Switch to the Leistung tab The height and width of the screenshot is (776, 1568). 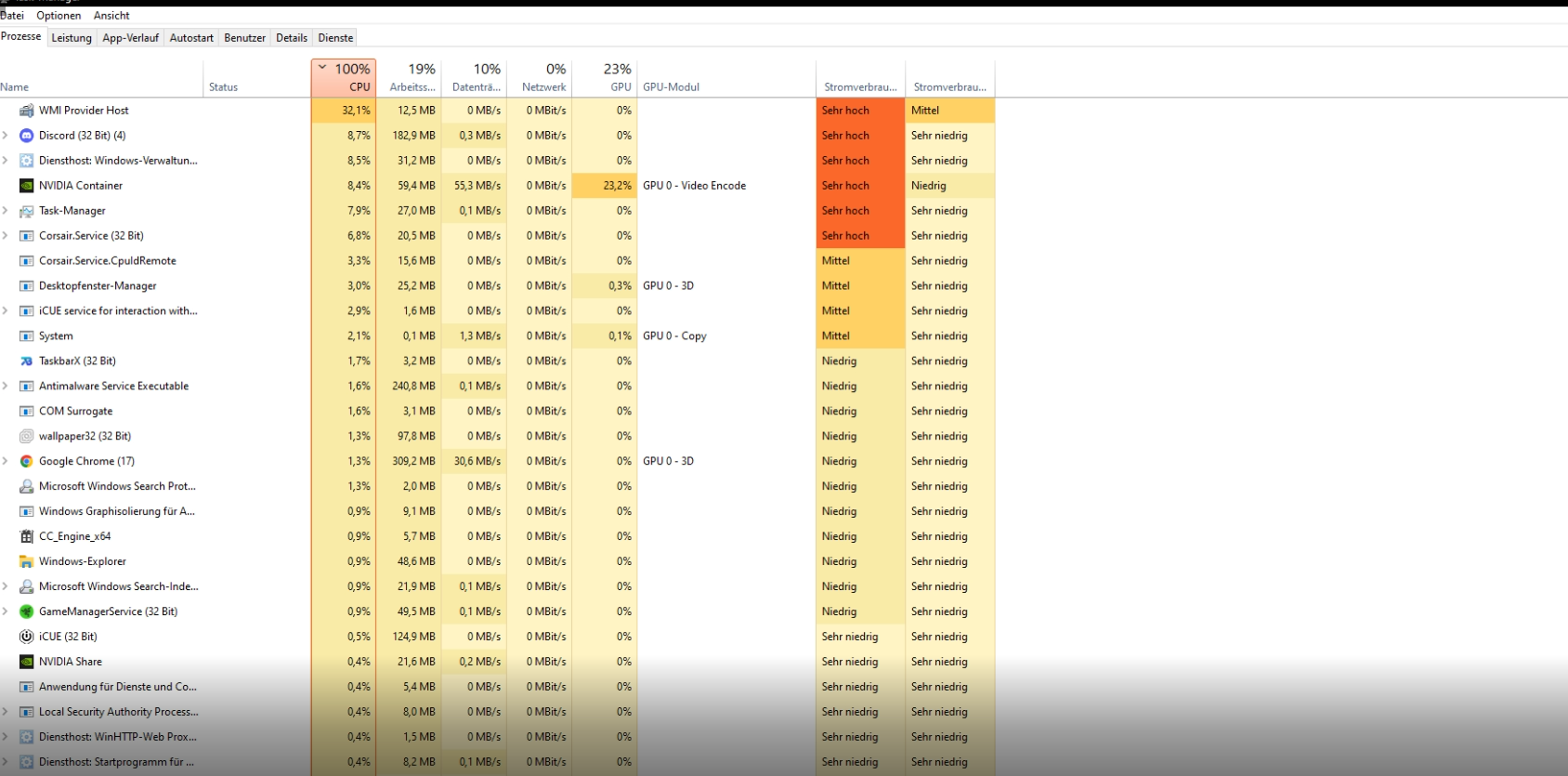click(72, 38)
